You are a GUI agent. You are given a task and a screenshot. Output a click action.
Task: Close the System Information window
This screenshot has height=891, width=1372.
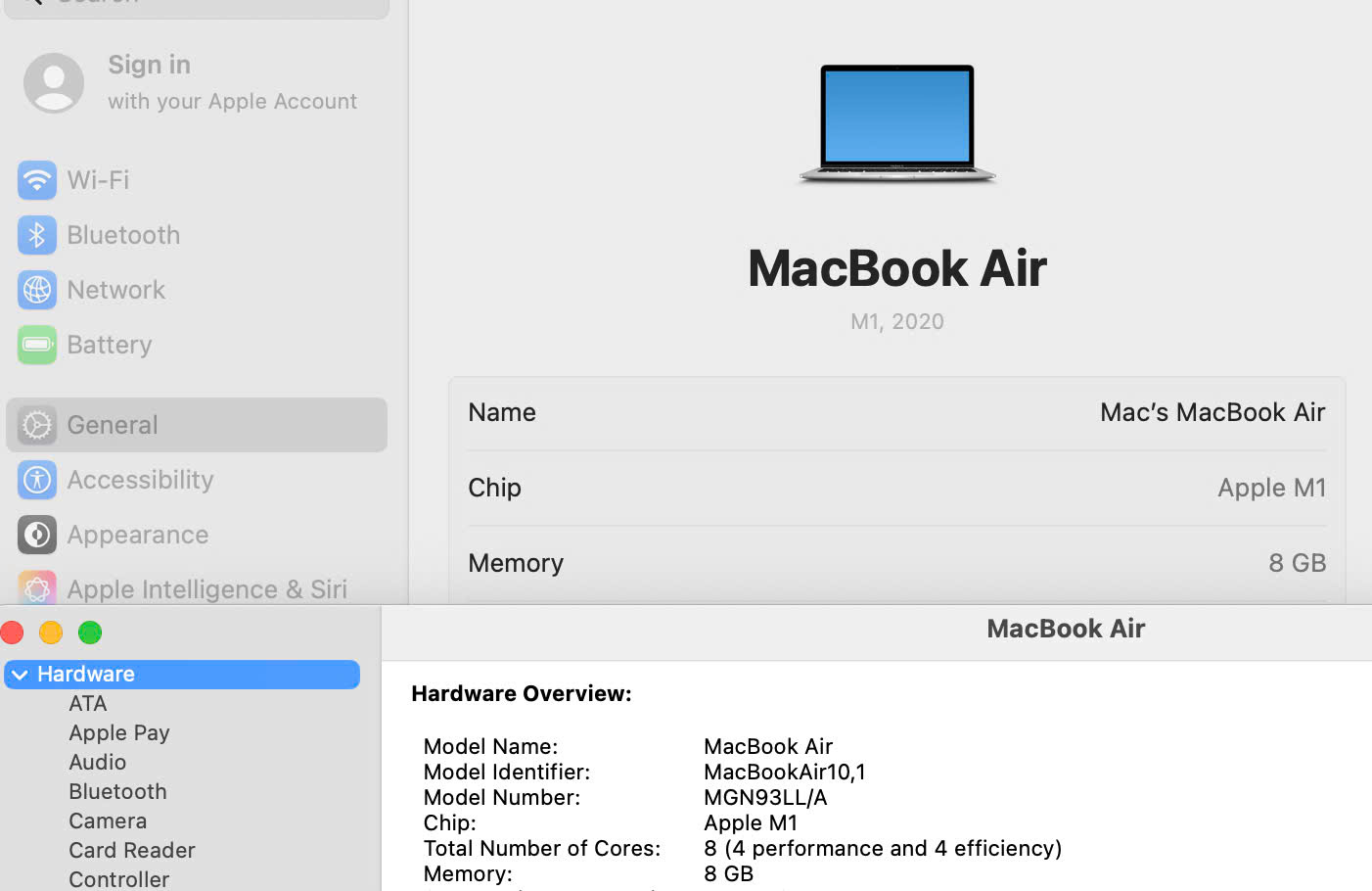13,633
